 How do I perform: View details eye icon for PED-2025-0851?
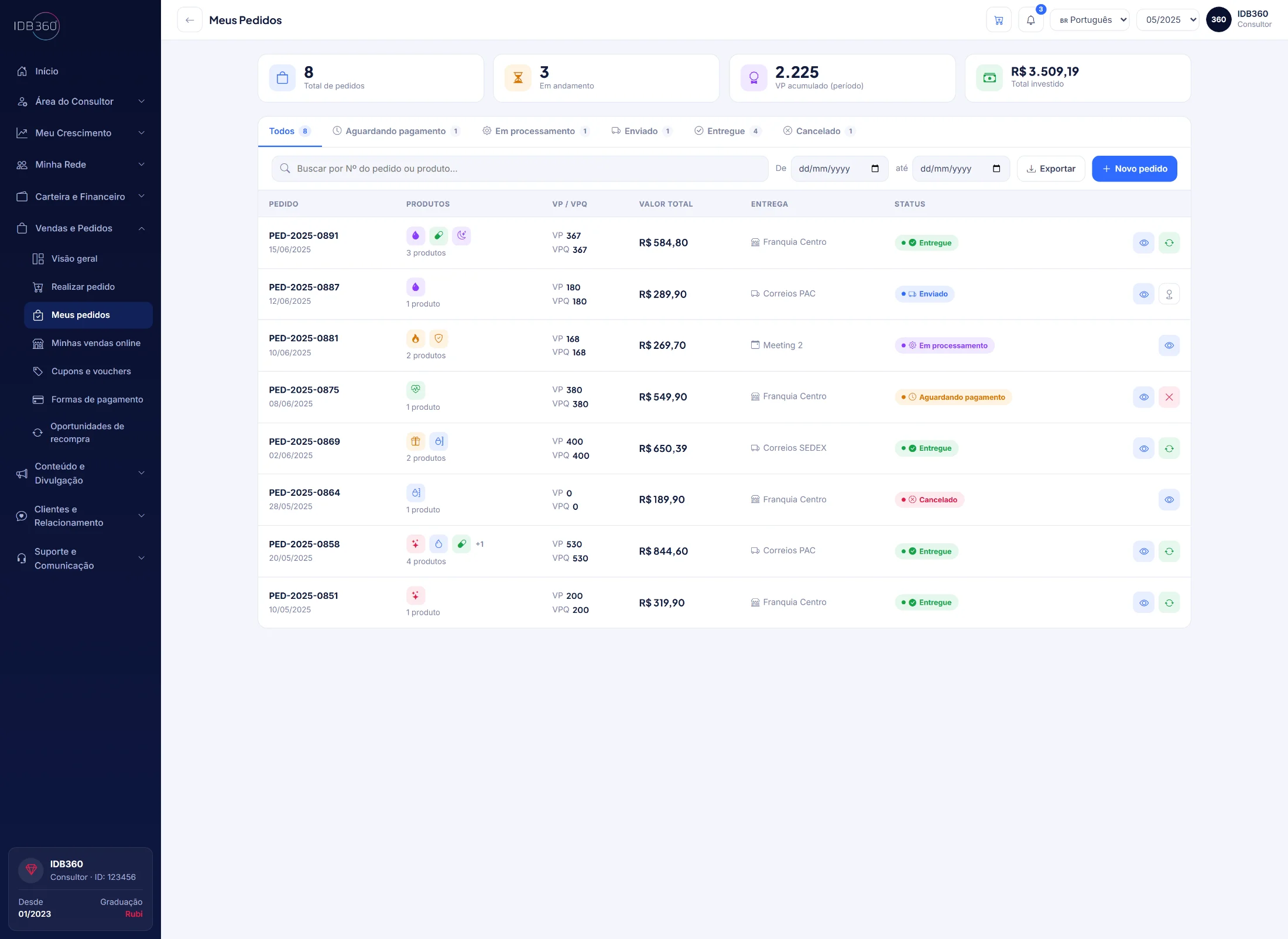1143,603
